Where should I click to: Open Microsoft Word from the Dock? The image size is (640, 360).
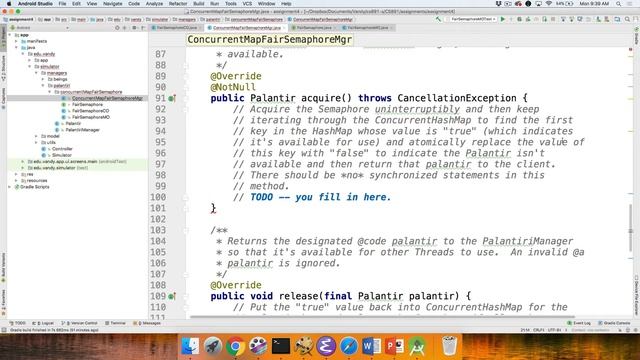coord(371,347)
